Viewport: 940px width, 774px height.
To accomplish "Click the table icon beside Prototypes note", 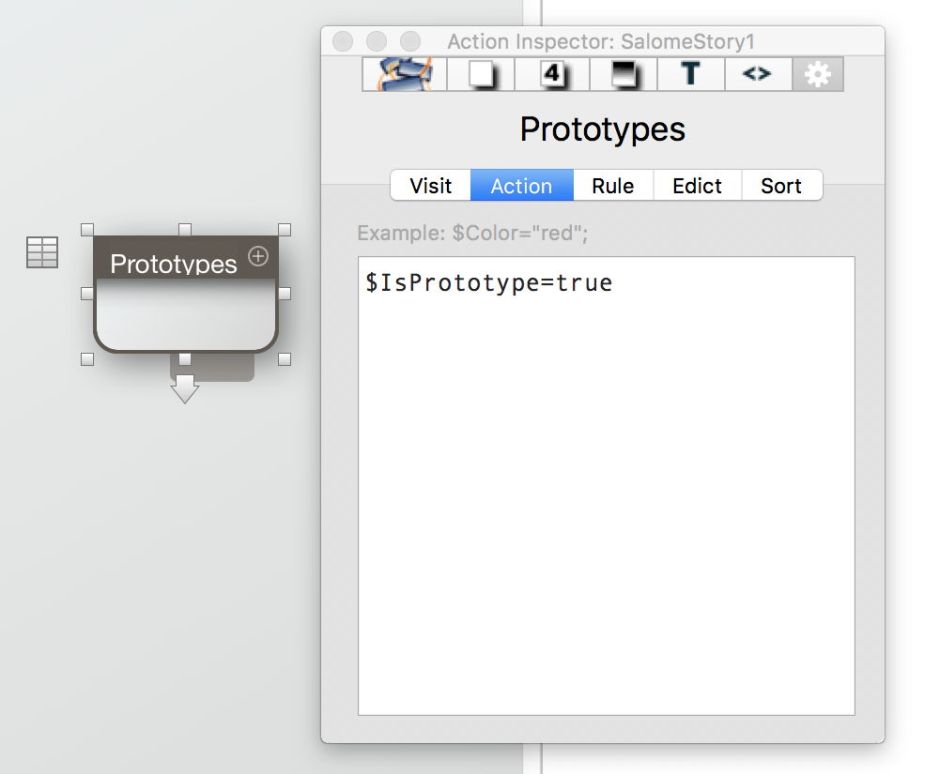I will pyautogui.click(x=42, y=253).
